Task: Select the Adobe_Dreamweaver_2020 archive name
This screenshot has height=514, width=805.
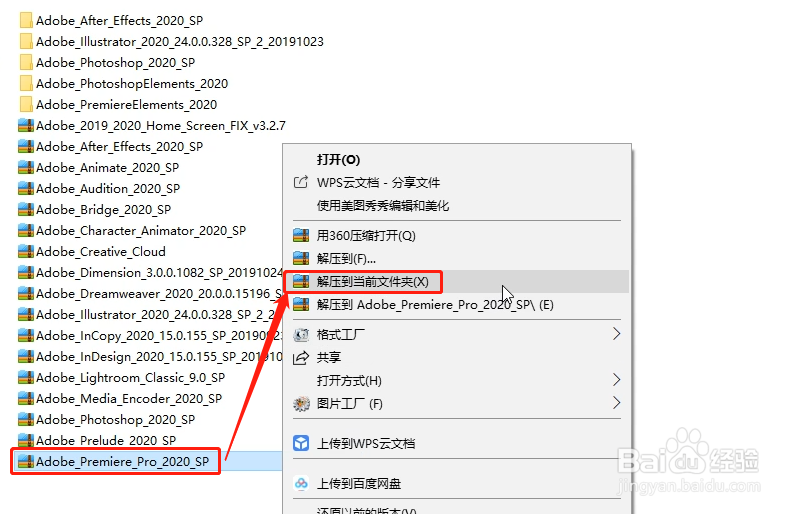Action: coord(159,294)
